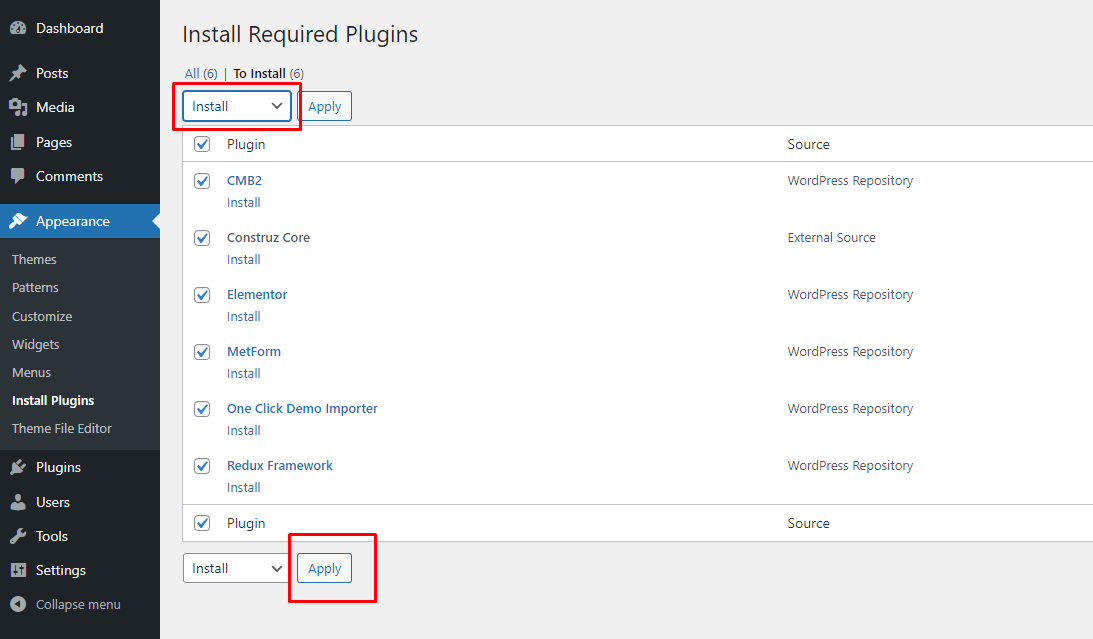Click the Plugin column header at top
Screen dimensions: 1093x639
coord(246,144)
